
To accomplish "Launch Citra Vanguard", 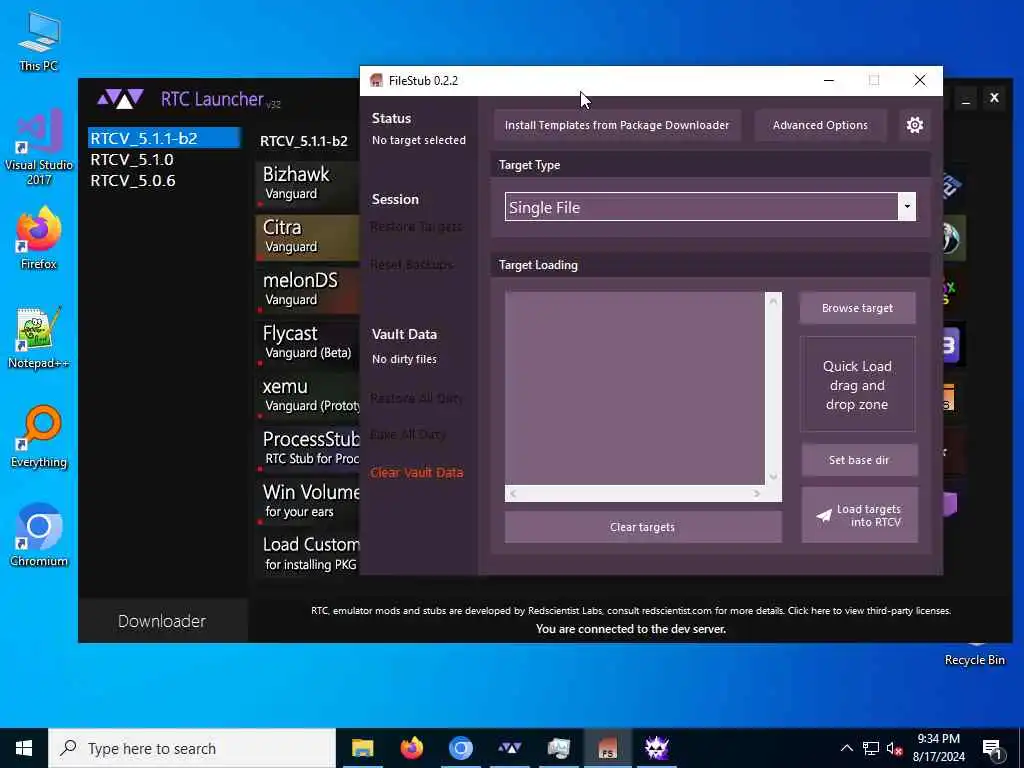I will click(308, 237).
